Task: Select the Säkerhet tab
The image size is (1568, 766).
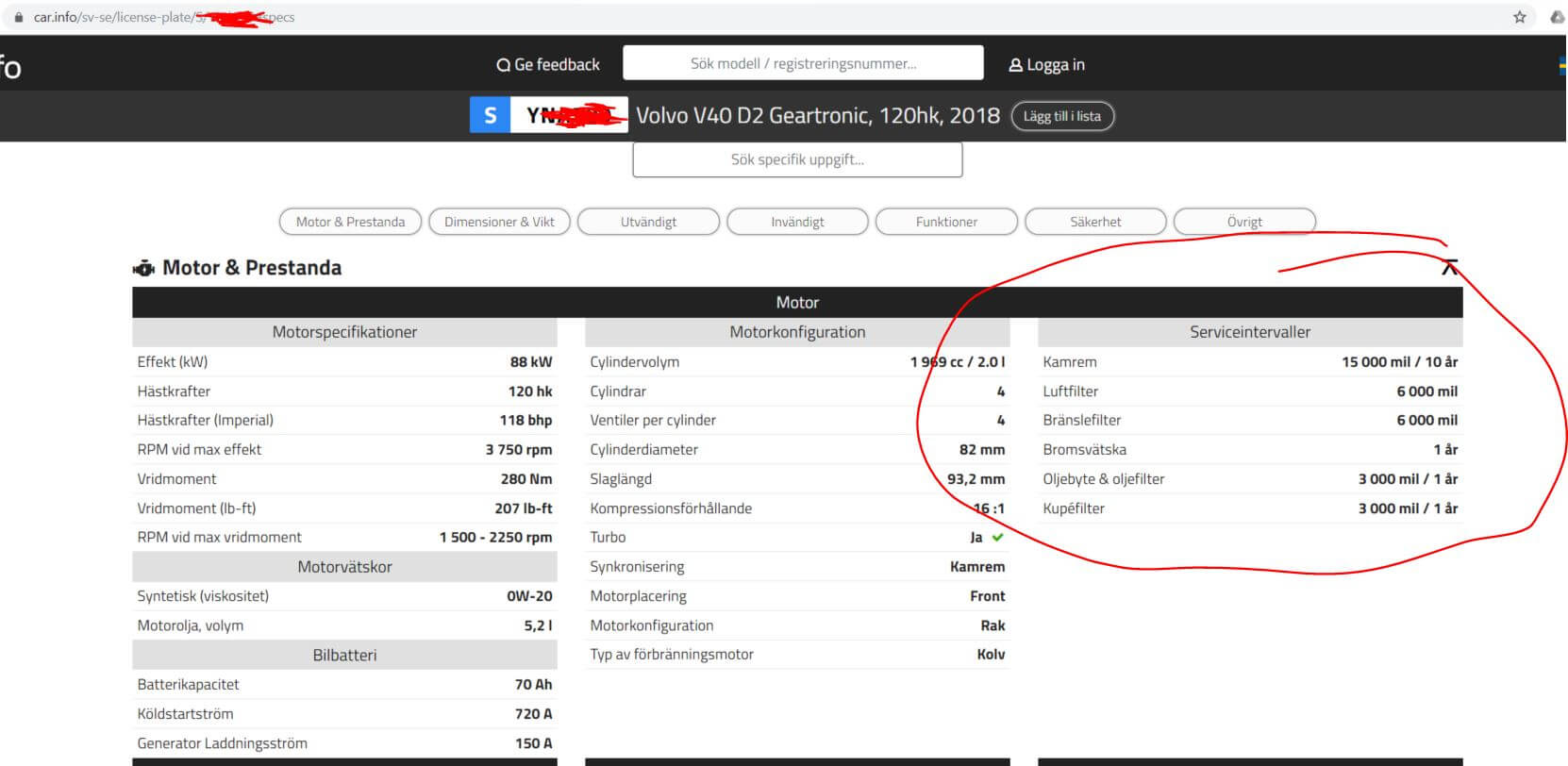Action: [x=1095, y=222]
